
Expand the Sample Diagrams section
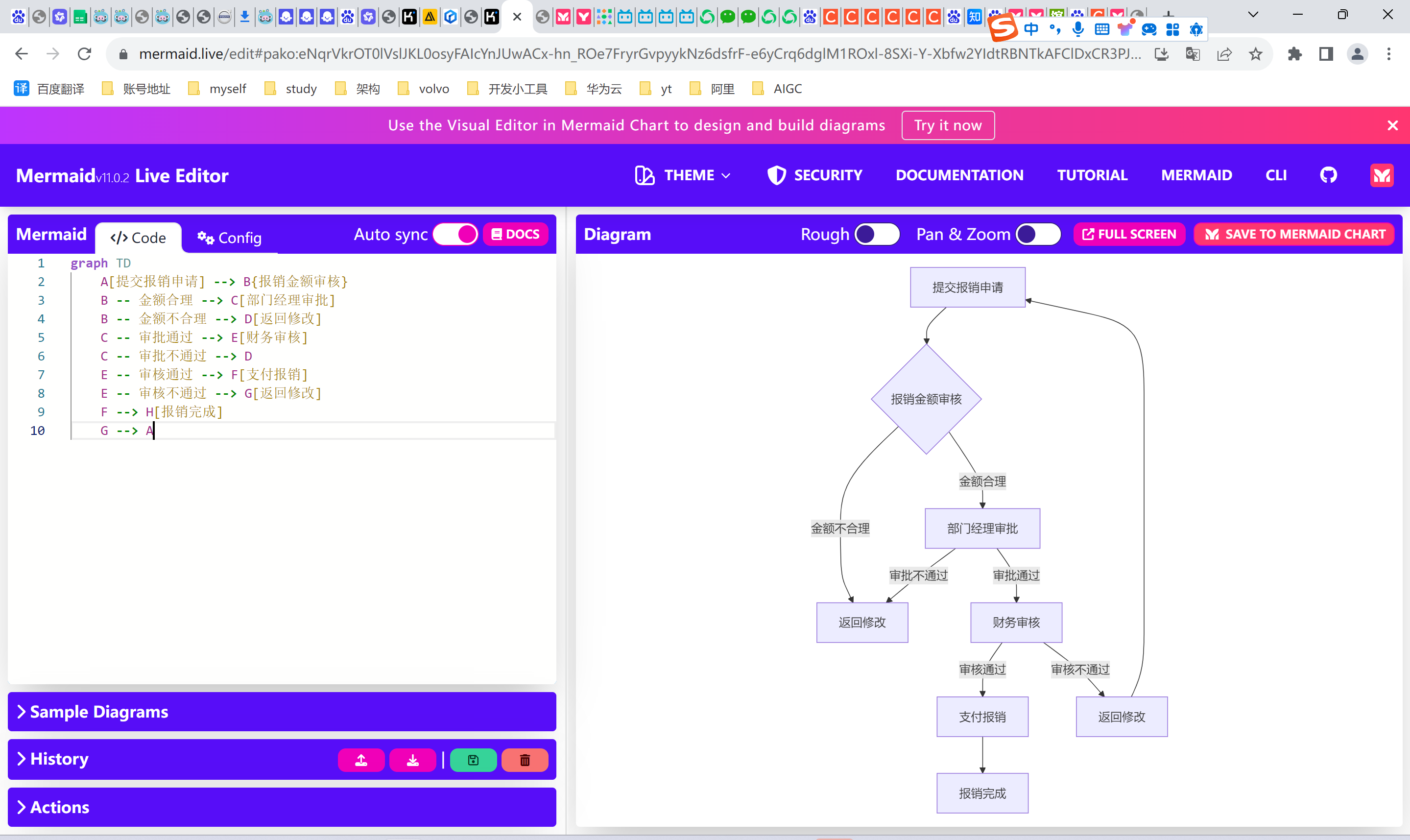point(282,712)
